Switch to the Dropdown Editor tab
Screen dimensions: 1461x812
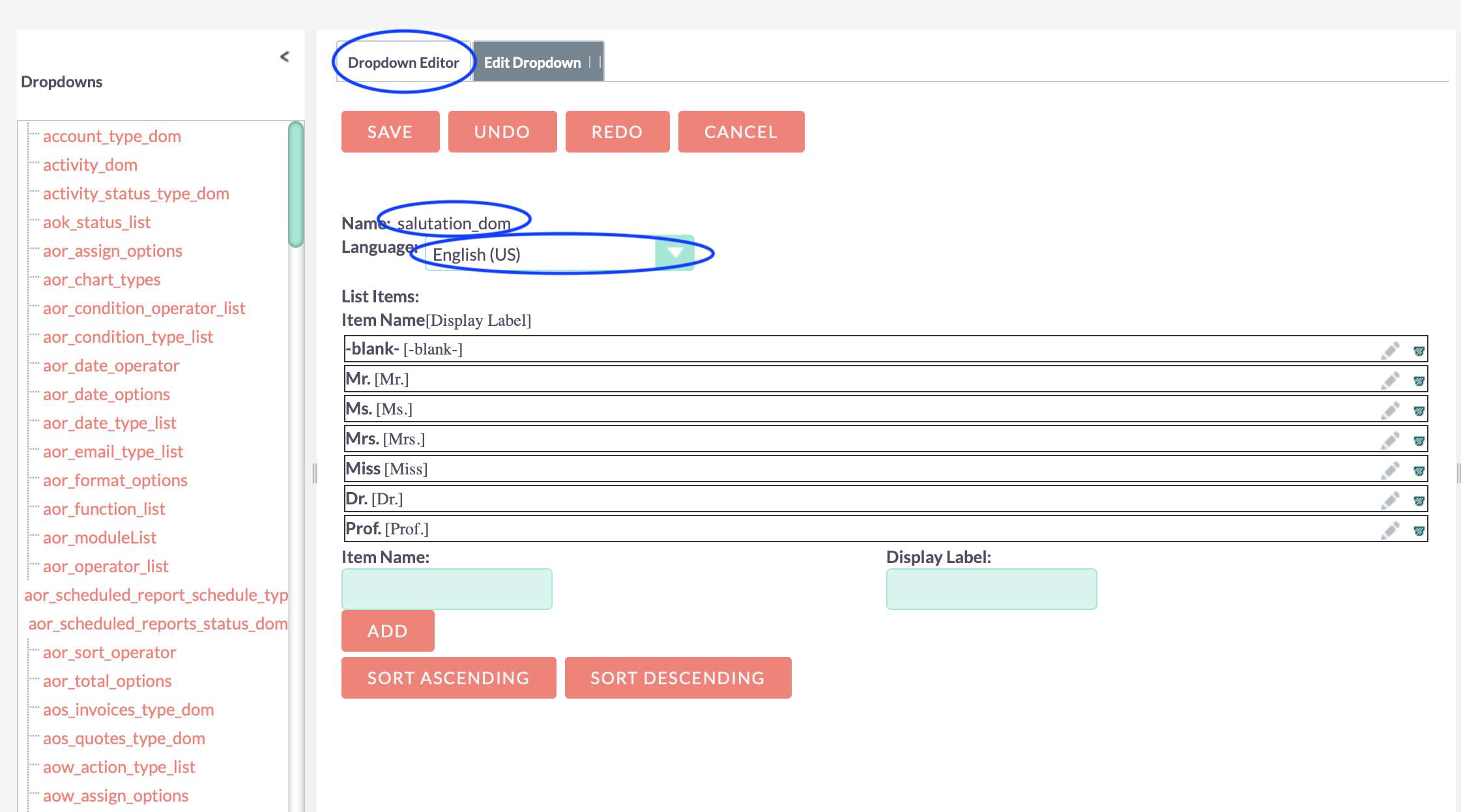click(x=403, y=63)
